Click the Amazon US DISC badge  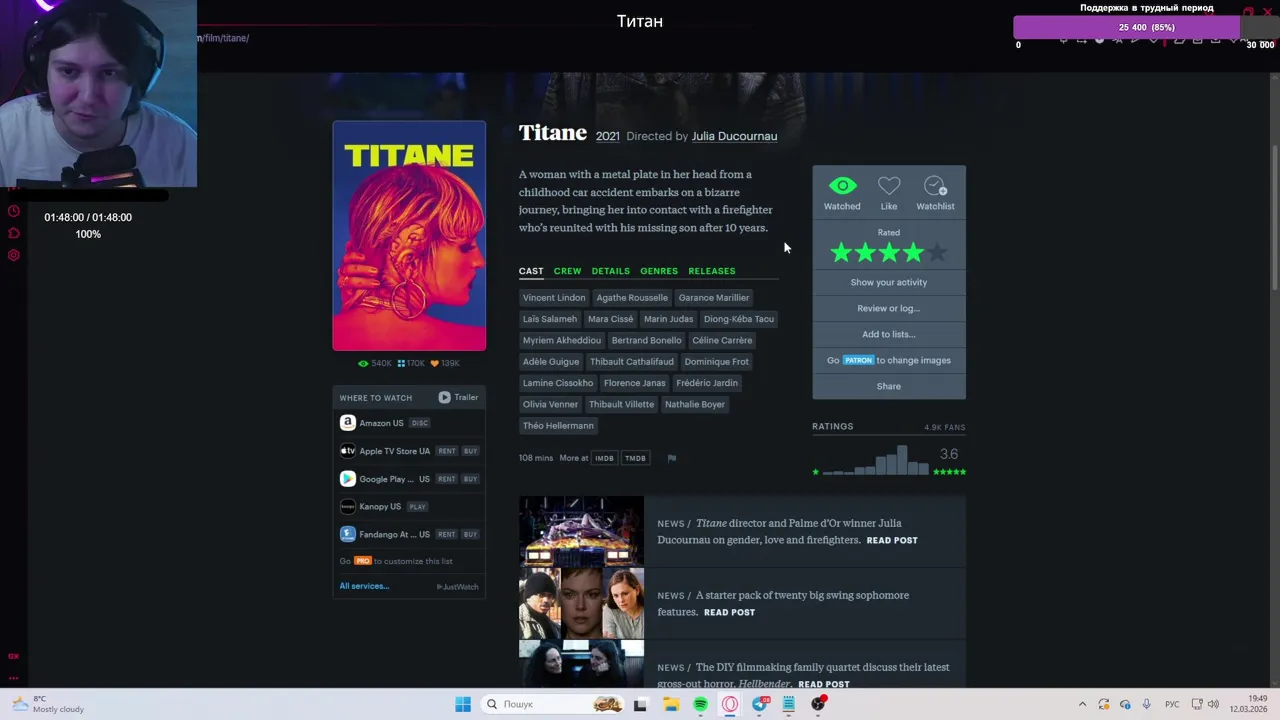point(420,423)
